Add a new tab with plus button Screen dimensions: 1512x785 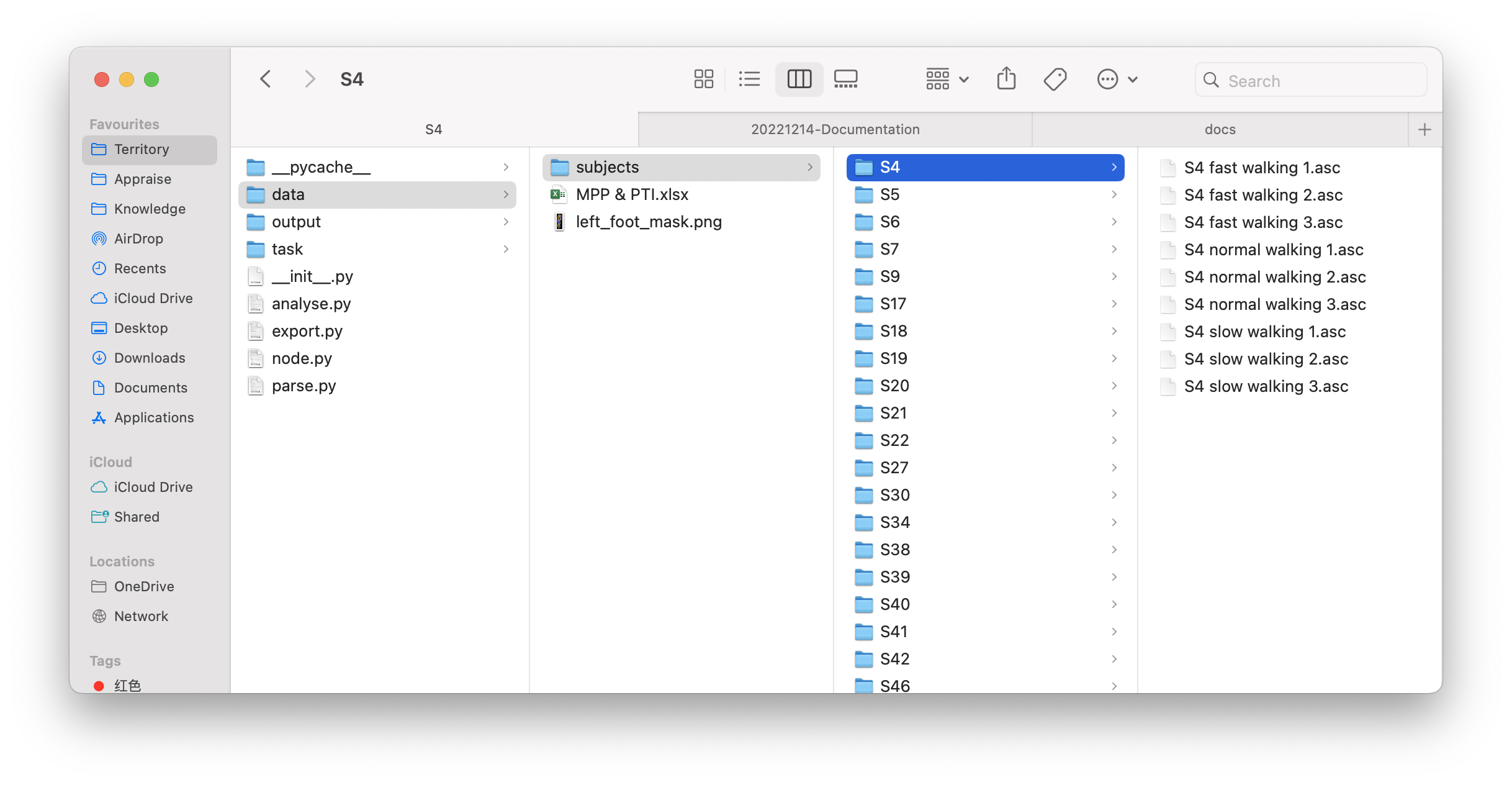click(x=1425, y=129)
